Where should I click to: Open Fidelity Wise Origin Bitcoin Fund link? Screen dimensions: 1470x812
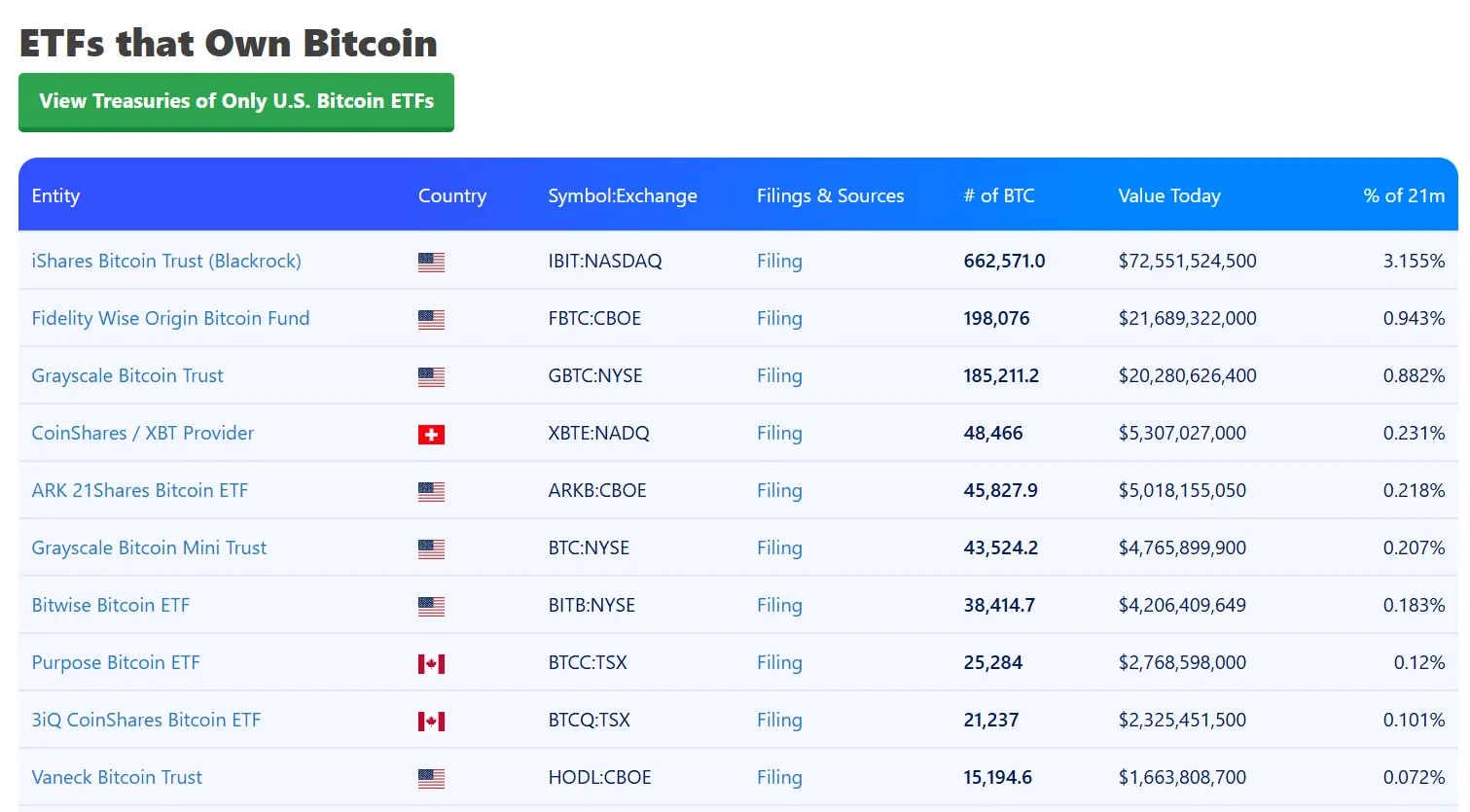tap(170, 318)
